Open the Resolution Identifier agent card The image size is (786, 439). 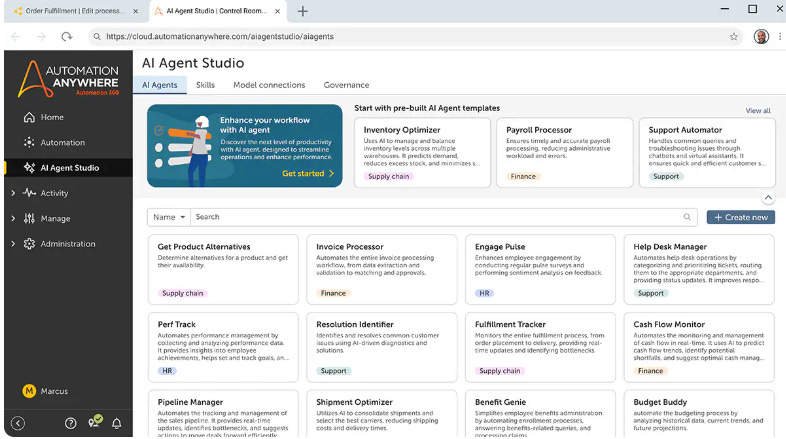[x=381, y=347]
